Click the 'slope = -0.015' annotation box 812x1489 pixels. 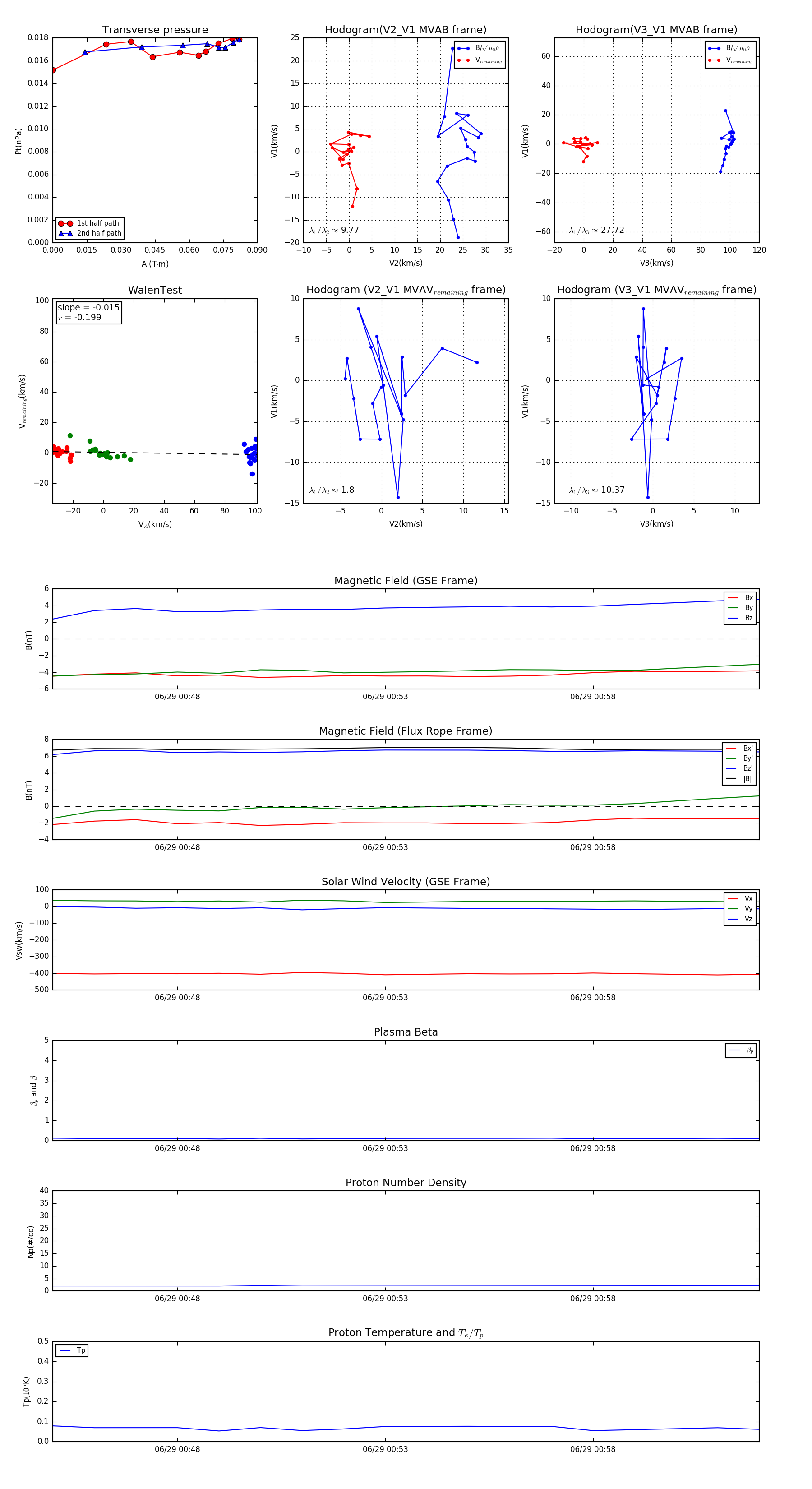(88, 312)
